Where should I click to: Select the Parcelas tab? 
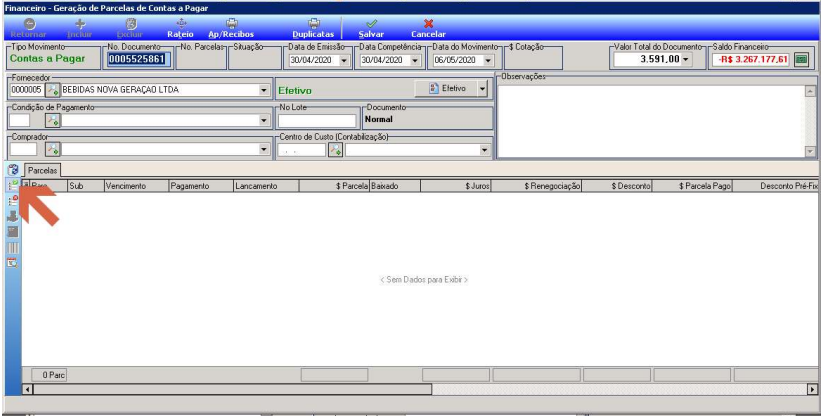42,170
